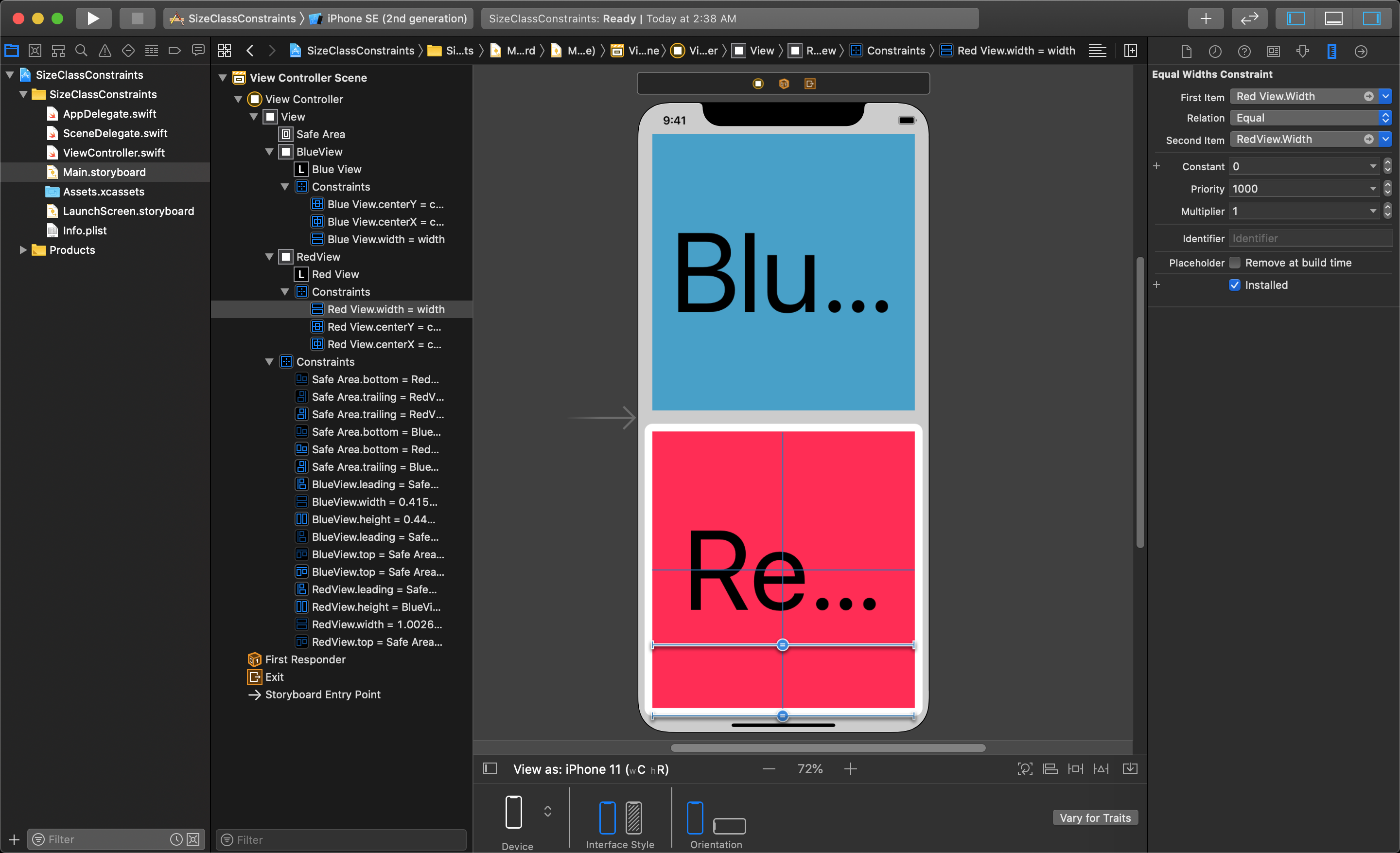
Task: Show the Issue navigator
Action: pyautogui.click(x=105, y=51)
